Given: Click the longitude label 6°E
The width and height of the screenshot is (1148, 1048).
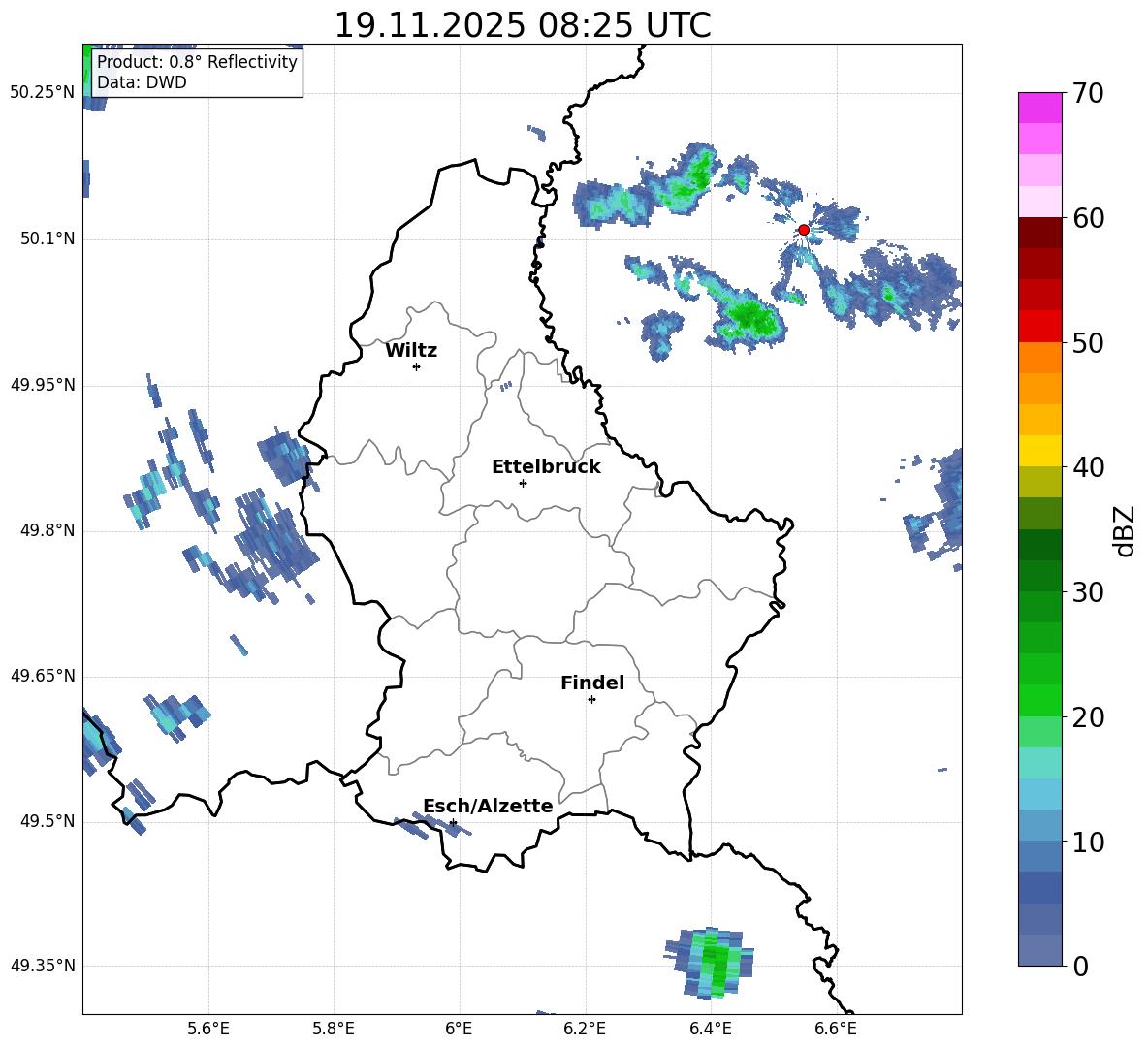Looking at the screenshot, I should (459, 1029).
